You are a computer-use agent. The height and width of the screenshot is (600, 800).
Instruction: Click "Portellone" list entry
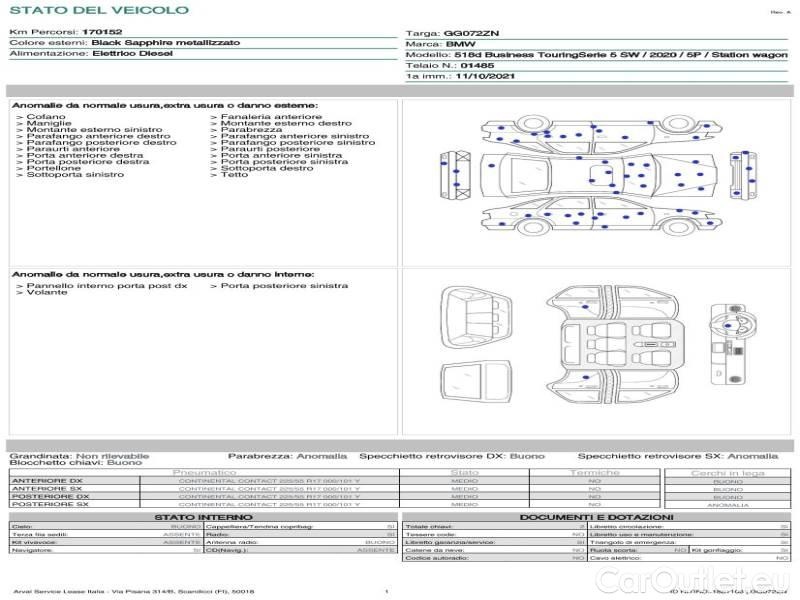point(54,168)
